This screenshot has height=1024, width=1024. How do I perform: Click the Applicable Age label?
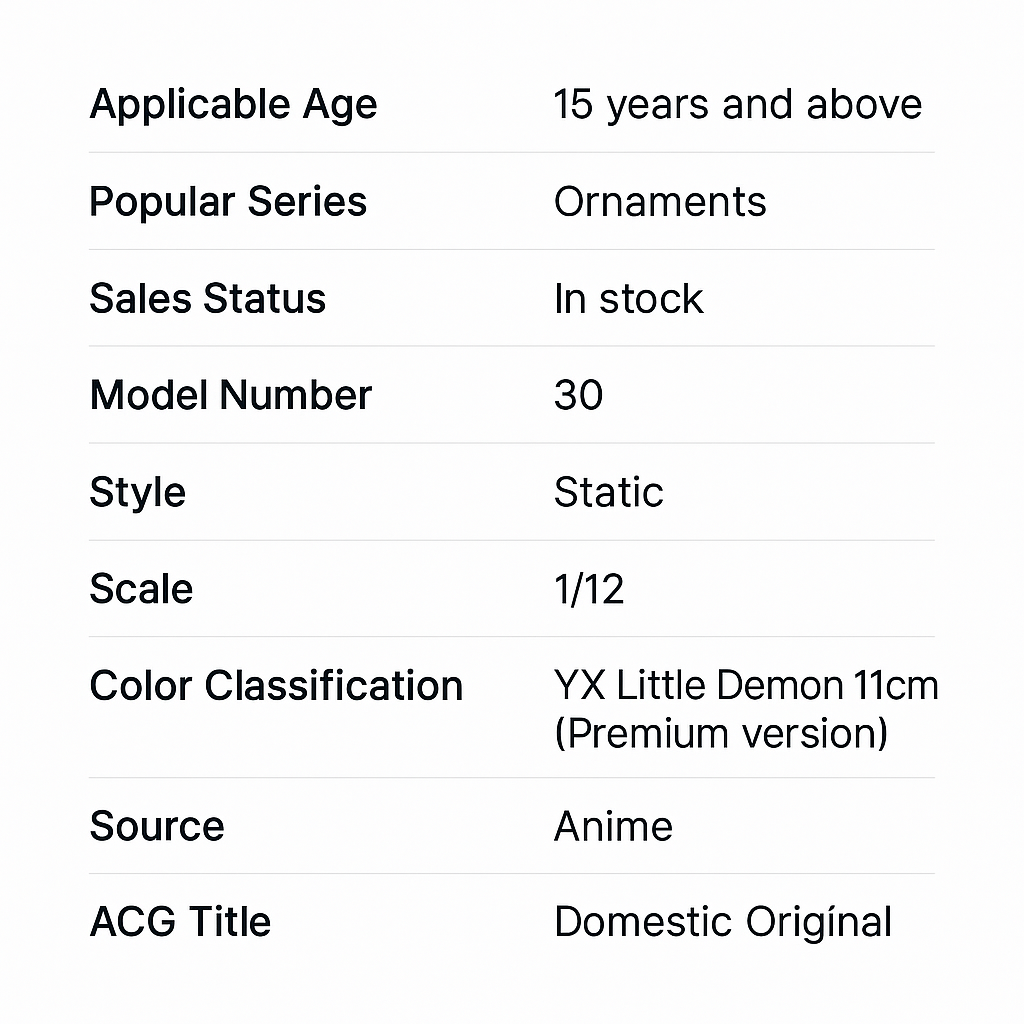(x=233, y=105)
